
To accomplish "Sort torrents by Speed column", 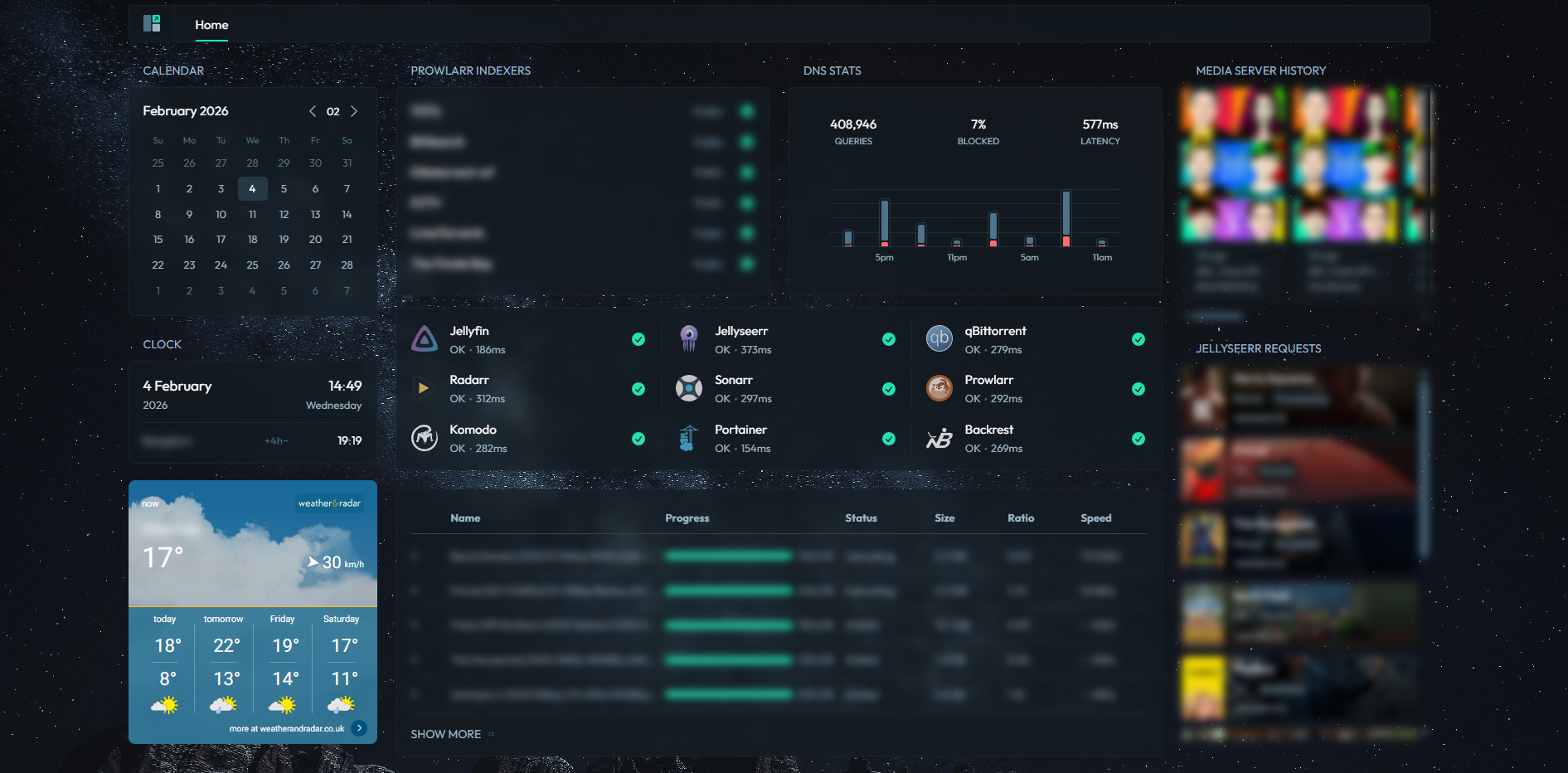I will coord(1095,518).
